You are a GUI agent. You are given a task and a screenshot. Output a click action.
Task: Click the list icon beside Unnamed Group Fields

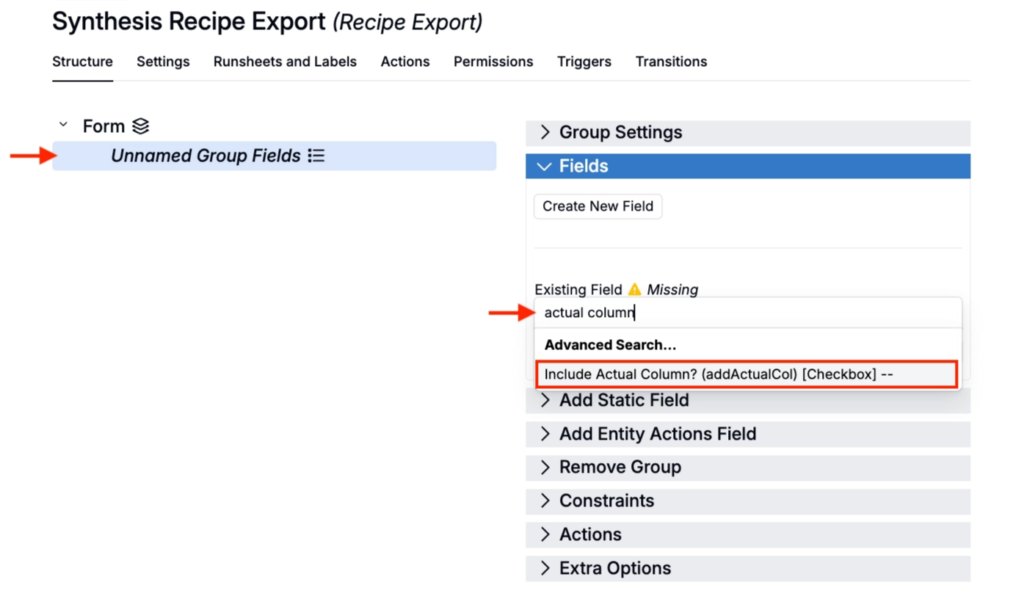pyautogui.click(x=316, y=156)
